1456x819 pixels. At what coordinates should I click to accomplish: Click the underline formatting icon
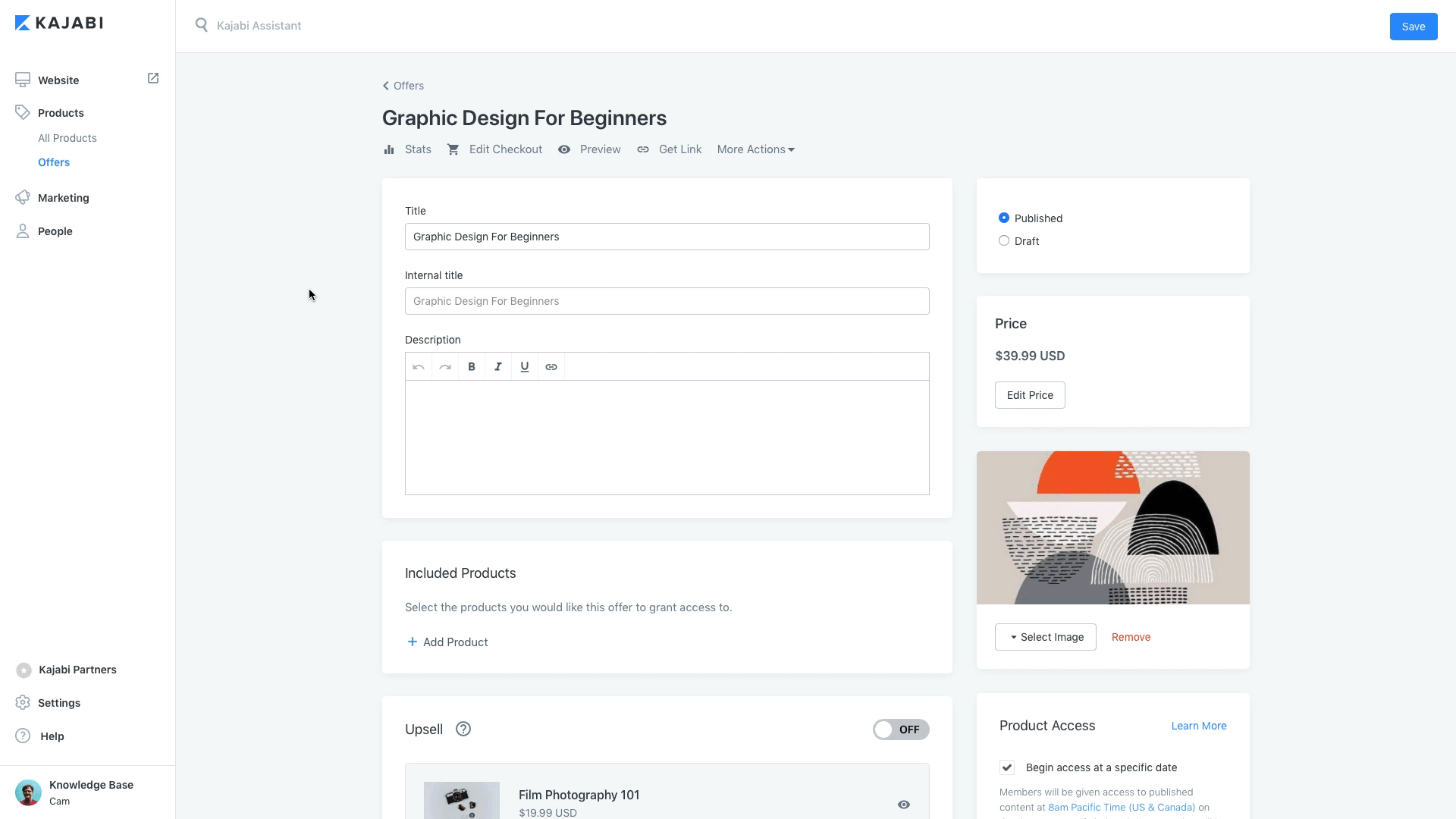tap(525, 367)
